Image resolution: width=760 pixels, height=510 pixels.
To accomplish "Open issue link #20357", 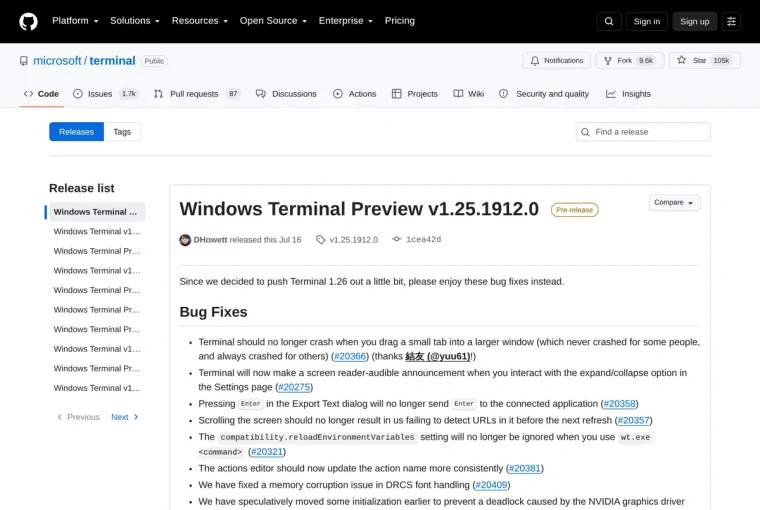I will point(633,420).
